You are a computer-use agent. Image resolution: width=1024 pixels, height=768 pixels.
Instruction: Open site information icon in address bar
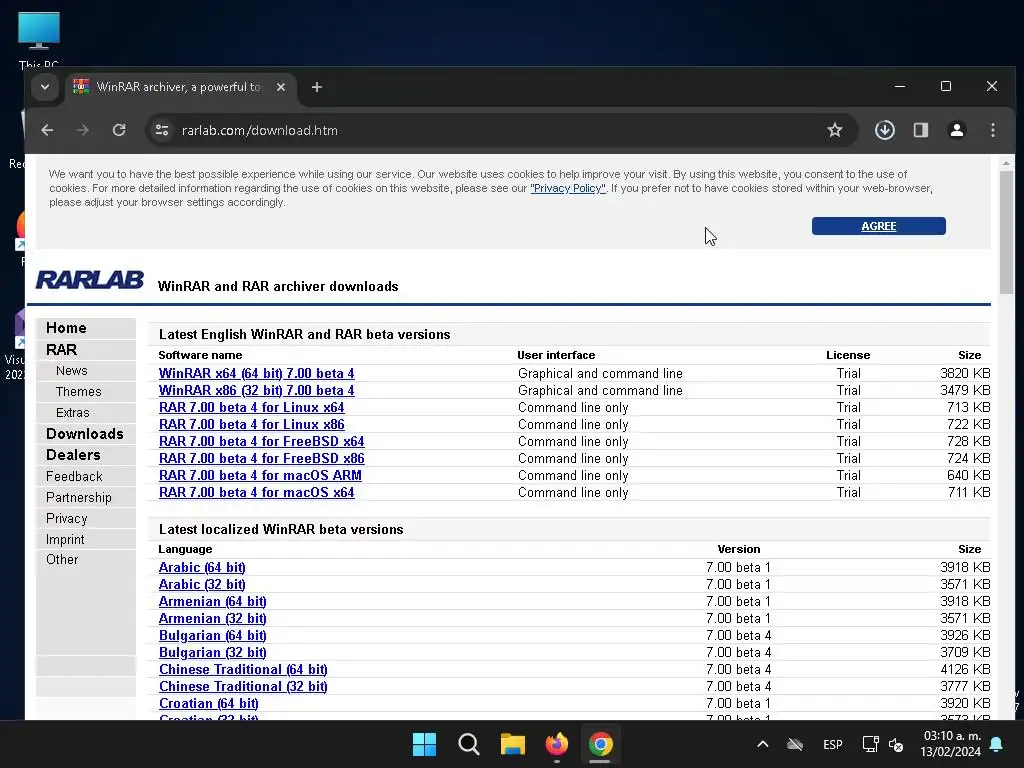(162, 130)
